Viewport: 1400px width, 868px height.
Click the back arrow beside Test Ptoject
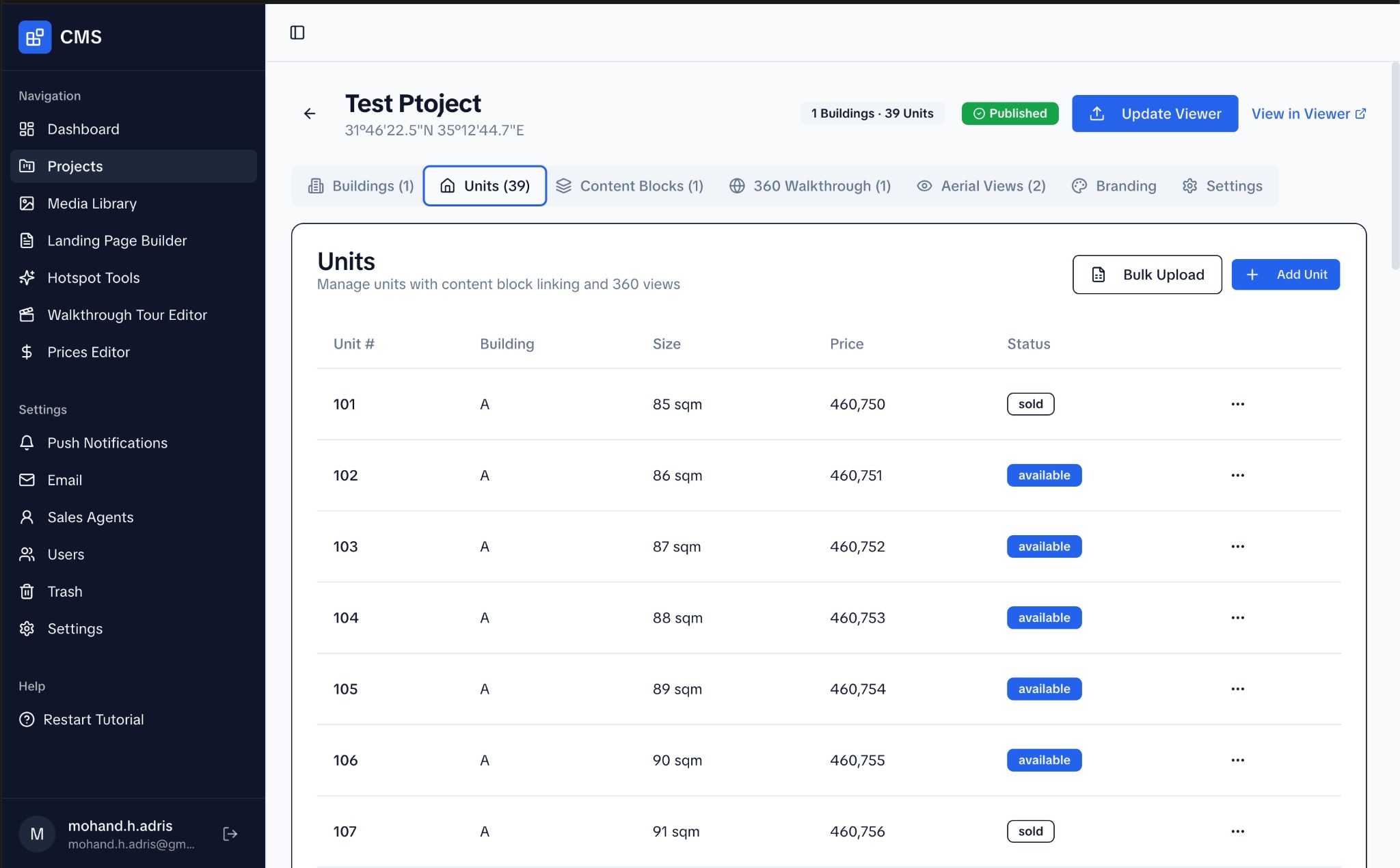310,113
